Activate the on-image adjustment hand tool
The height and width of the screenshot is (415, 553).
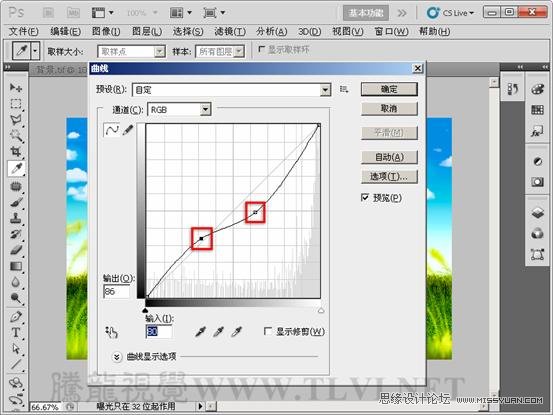coord(111,332)
